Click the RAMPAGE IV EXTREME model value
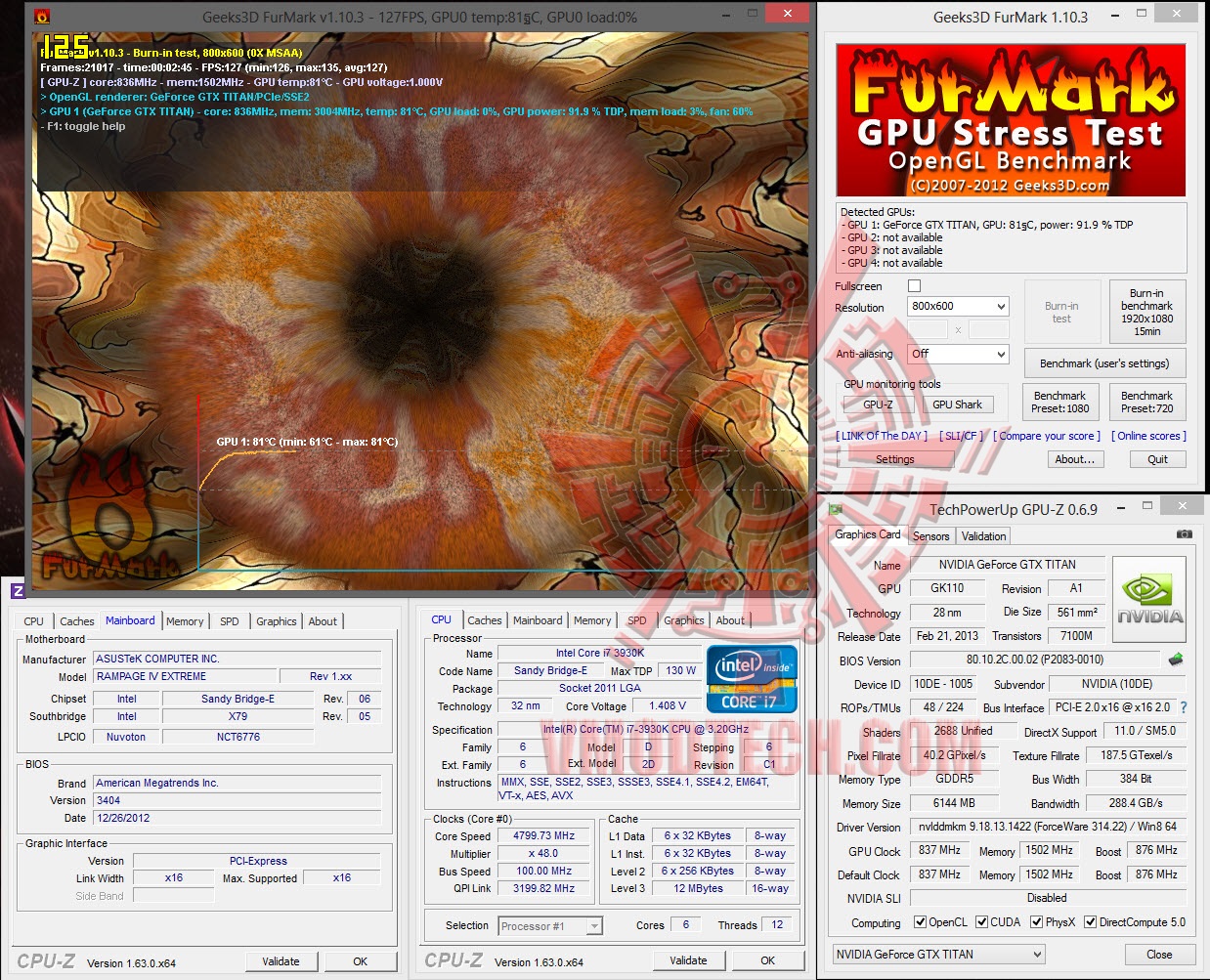Image resolution: width=1210 pixels, height=980 pixels. (x=185, y=676)
